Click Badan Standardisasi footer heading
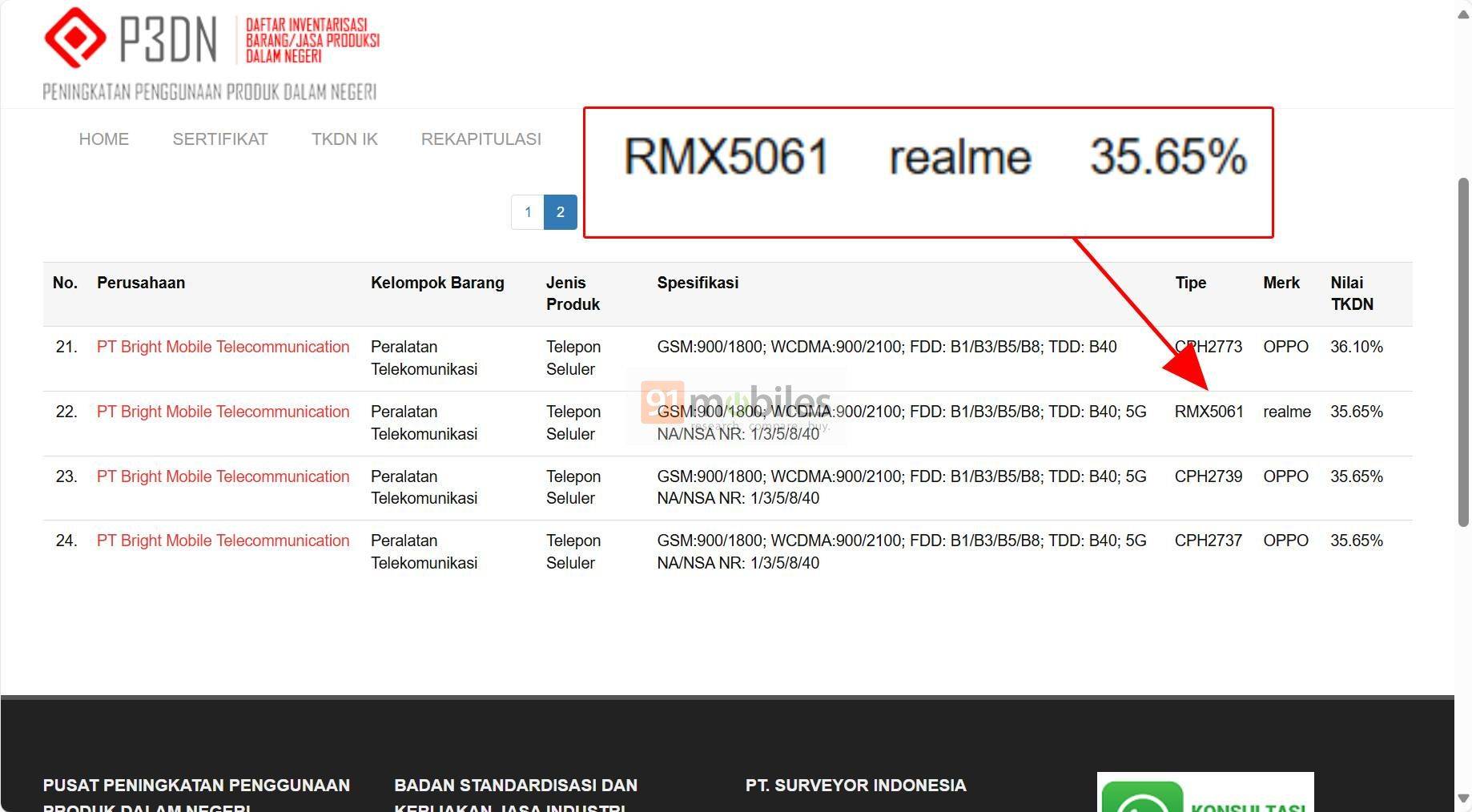The height and width of the screenshot is (812, 1472). pos(516,795)
